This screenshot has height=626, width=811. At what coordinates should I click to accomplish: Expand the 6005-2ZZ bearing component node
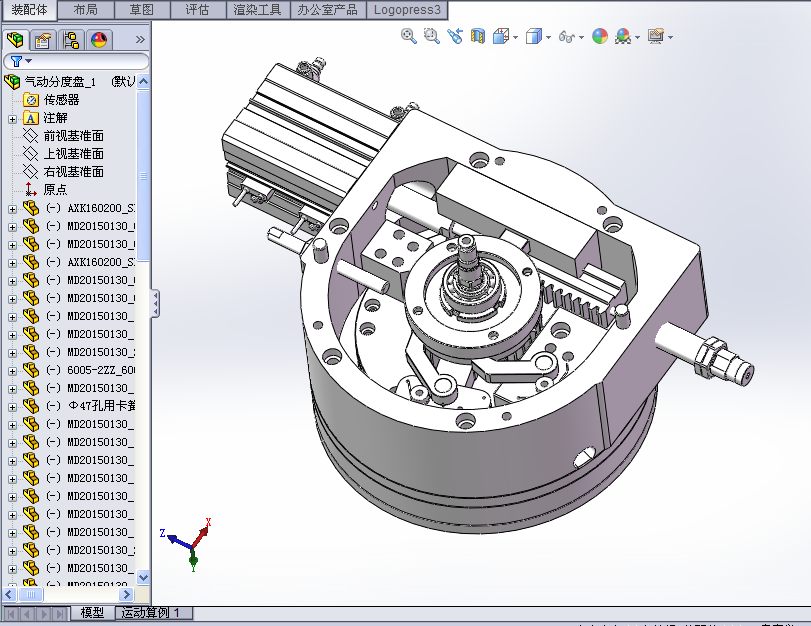tap(12, 370)
